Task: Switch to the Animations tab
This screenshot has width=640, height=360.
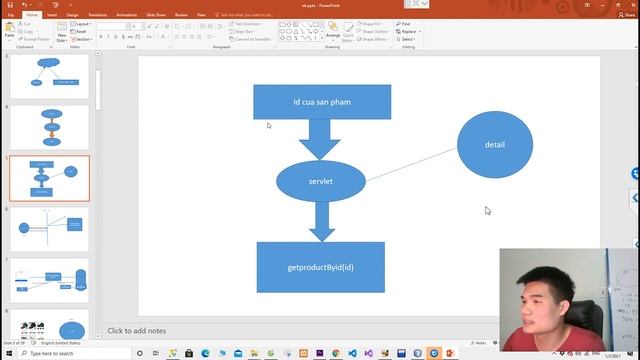Action: [127, 15]
